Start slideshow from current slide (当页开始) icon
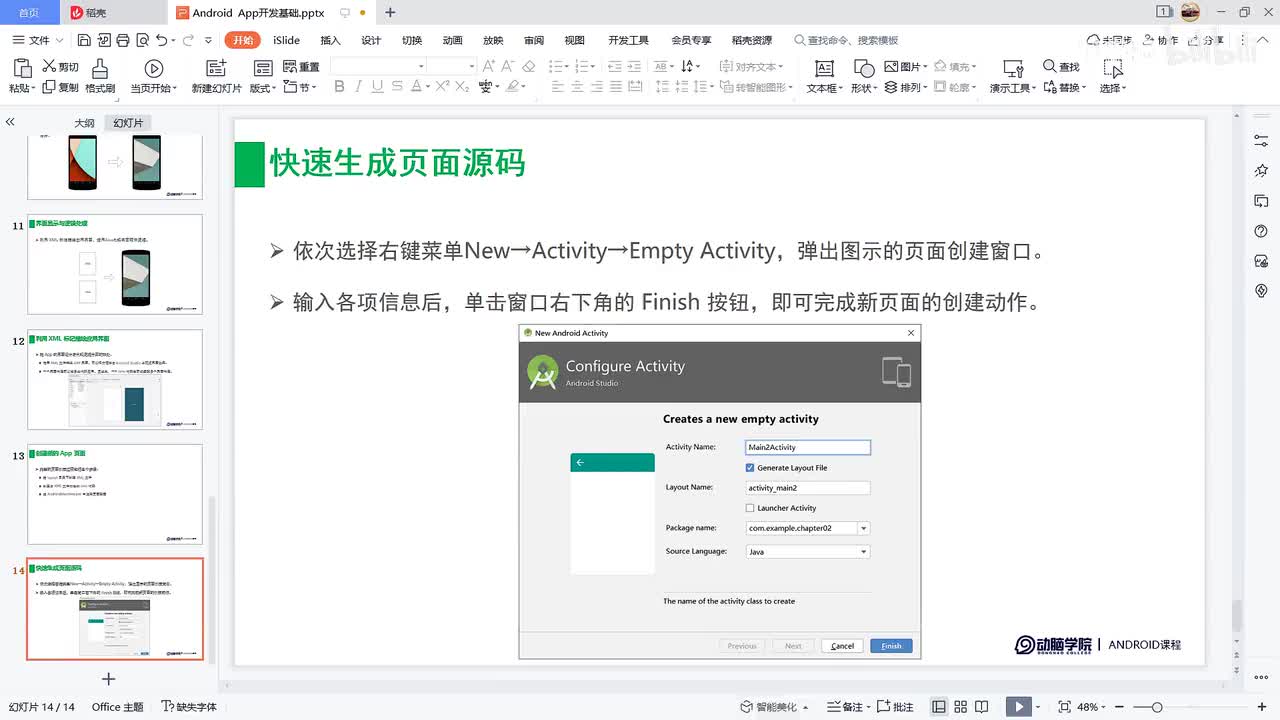The image size is (1280, 720). point(153,68)
